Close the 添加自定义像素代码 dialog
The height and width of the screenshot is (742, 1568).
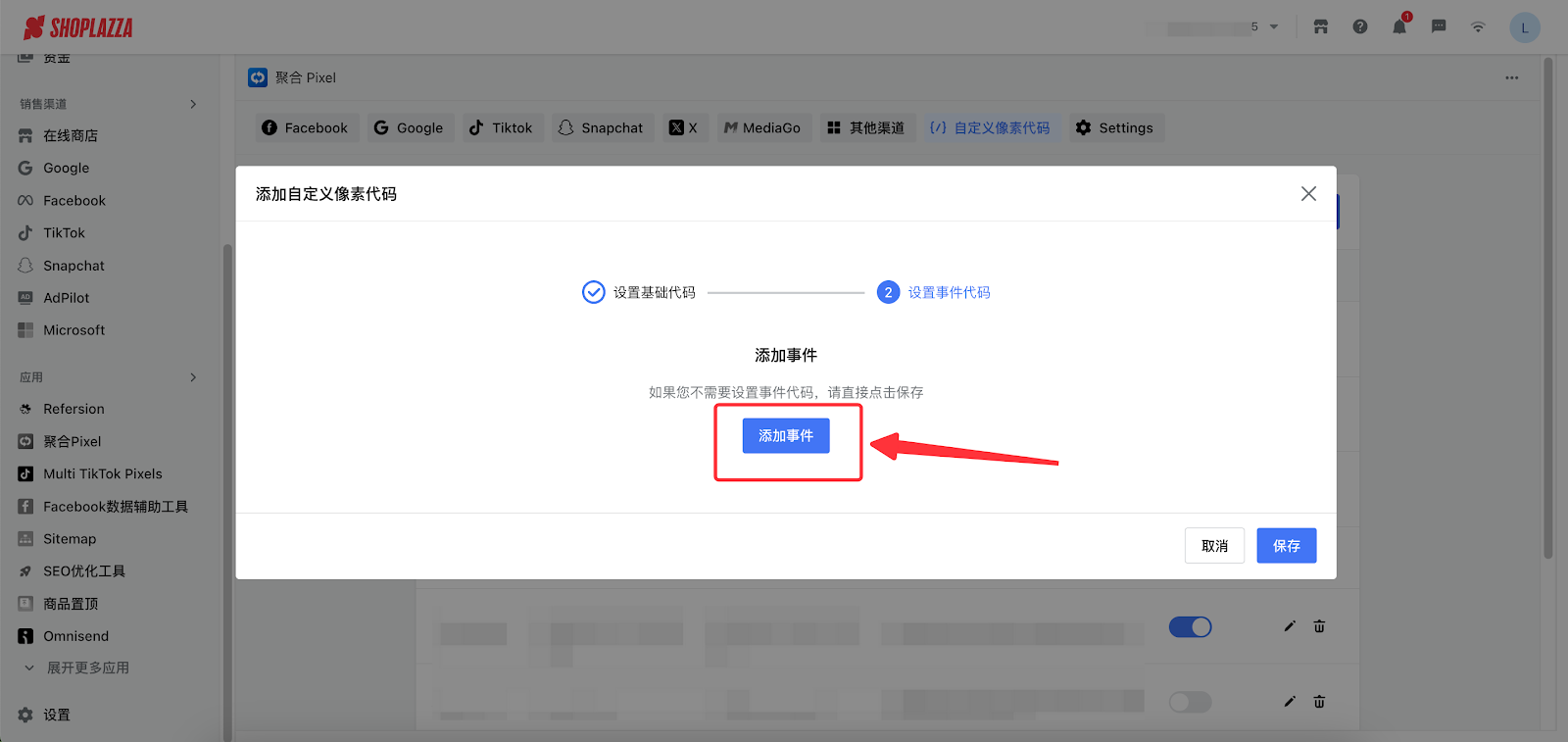(1308, 194)
